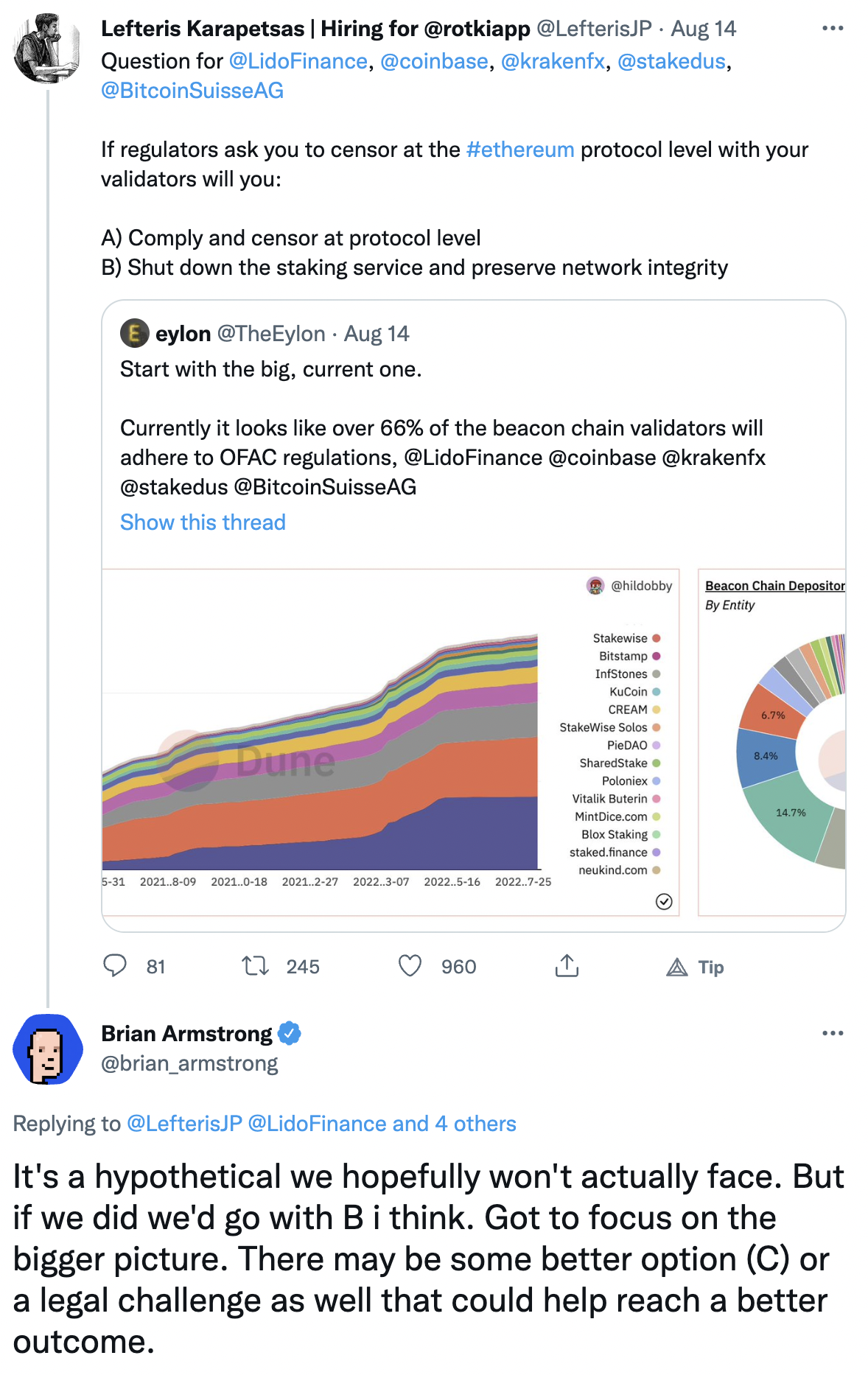Open Lefteris Karapetsas profile avatar
Screen dimensions: 868x1375
tap(46, 48)
